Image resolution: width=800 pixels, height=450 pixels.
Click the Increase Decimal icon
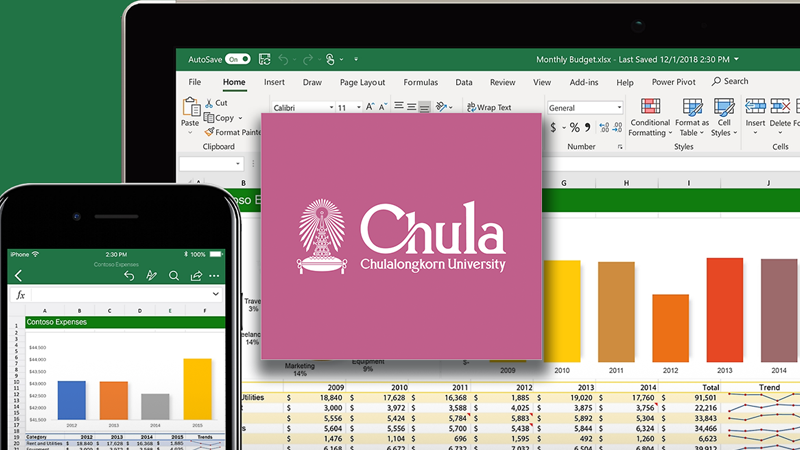(x=604, y=128)
